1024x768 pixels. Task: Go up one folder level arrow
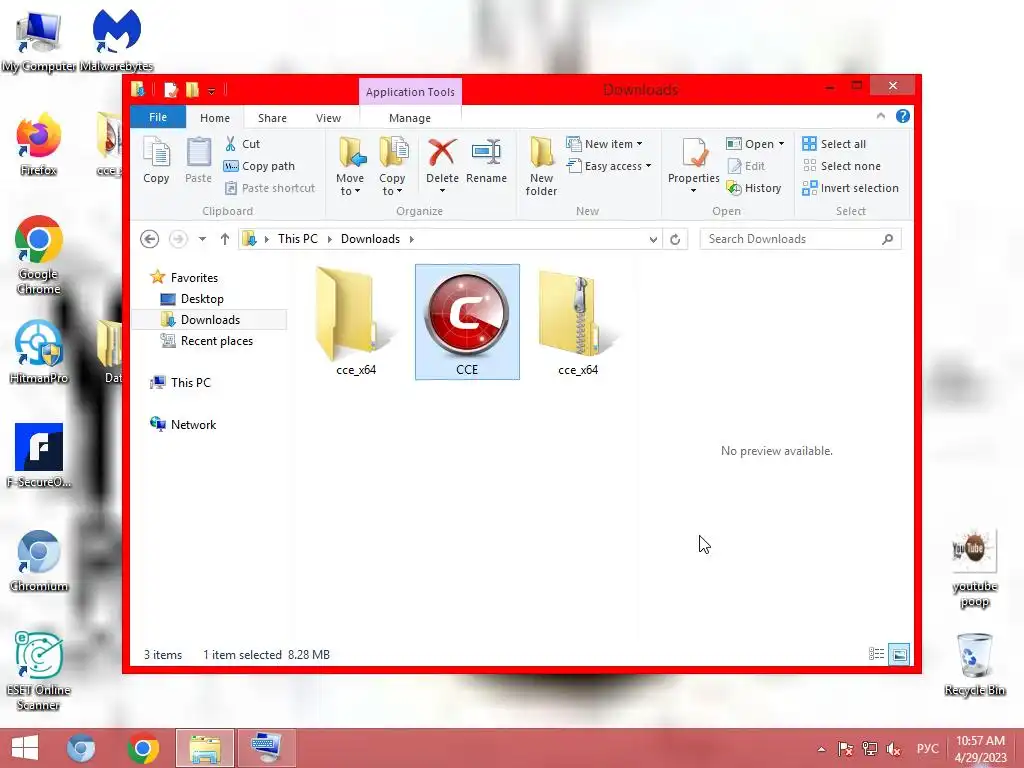pyautogui.click(x=225, y=239)
